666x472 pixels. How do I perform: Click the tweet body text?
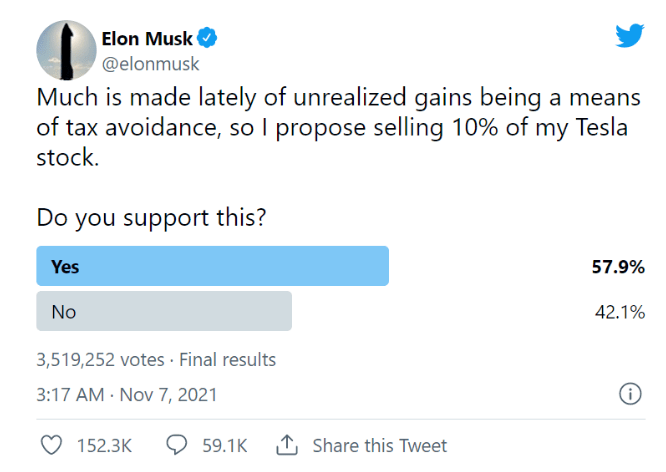click(340, 128)
